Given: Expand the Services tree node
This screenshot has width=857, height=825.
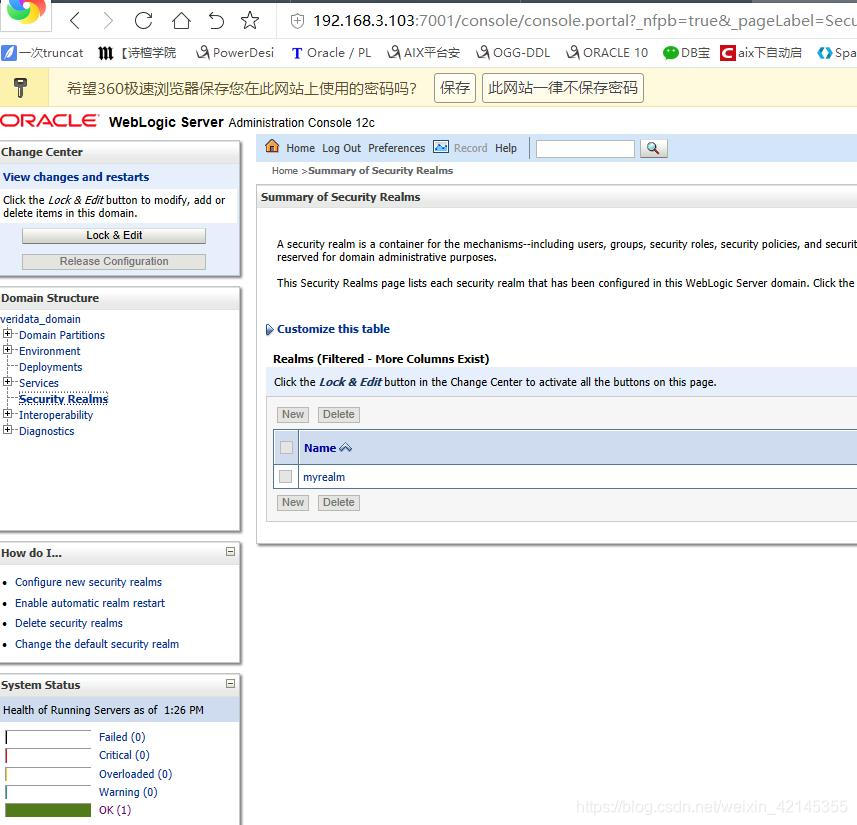Looking at the screenshot, I should (7, 382).
